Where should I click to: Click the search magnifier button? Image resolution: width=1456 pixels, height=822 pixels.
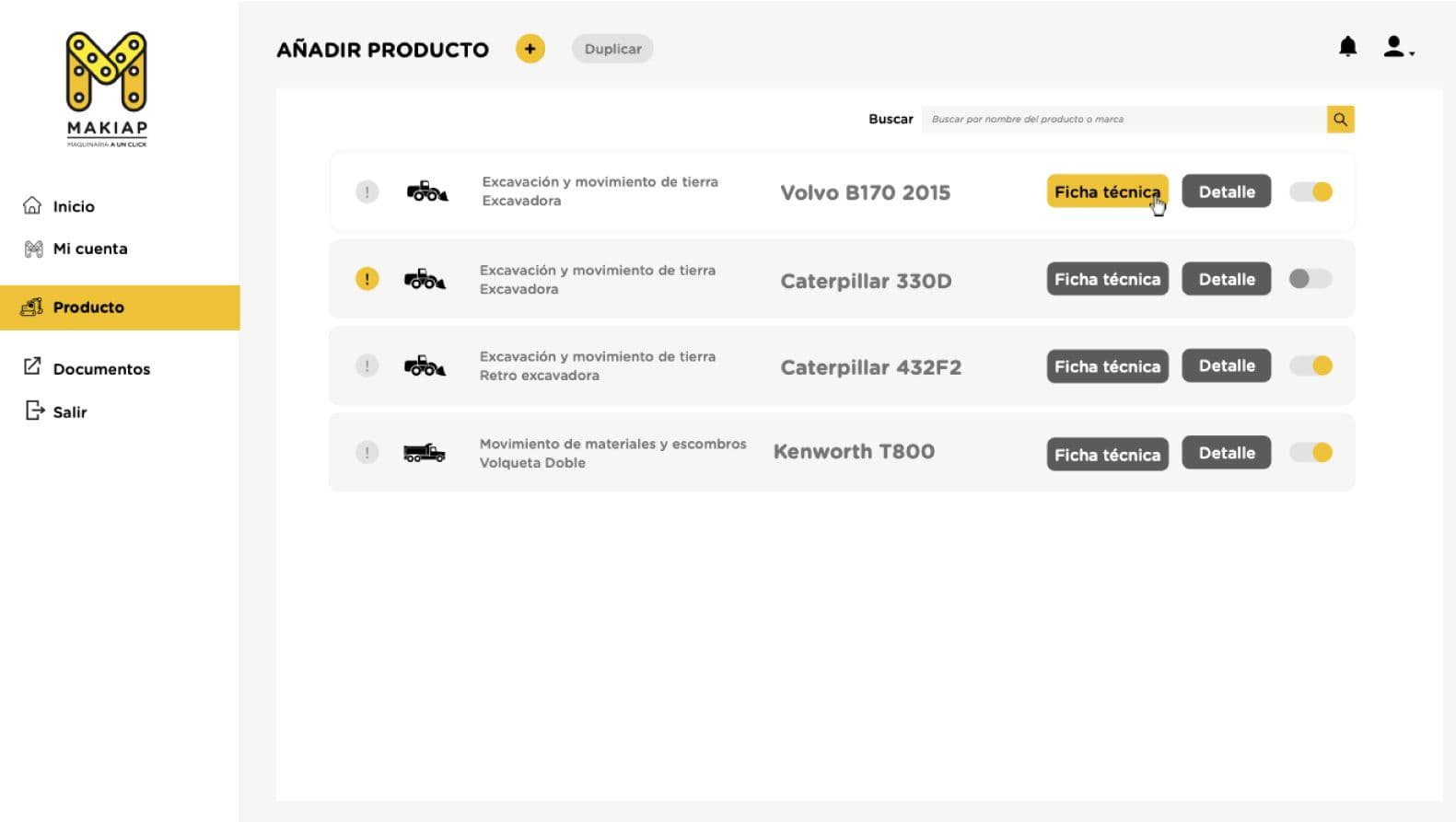point(1341,120)
